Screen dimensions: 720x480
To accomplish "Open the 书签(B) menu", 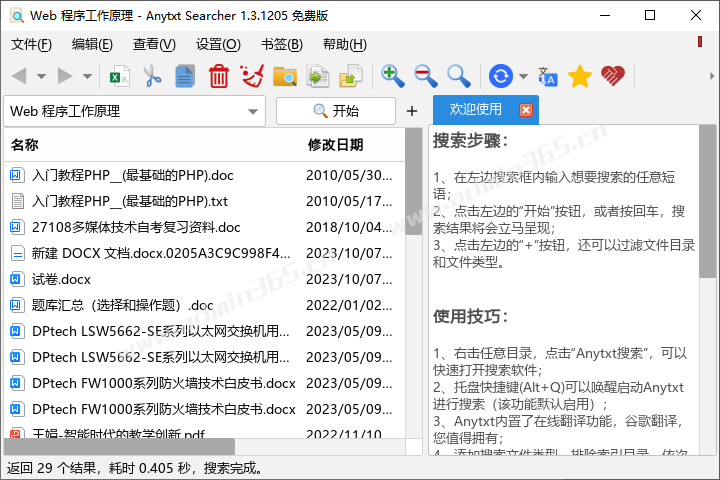I will coord(281,45).
